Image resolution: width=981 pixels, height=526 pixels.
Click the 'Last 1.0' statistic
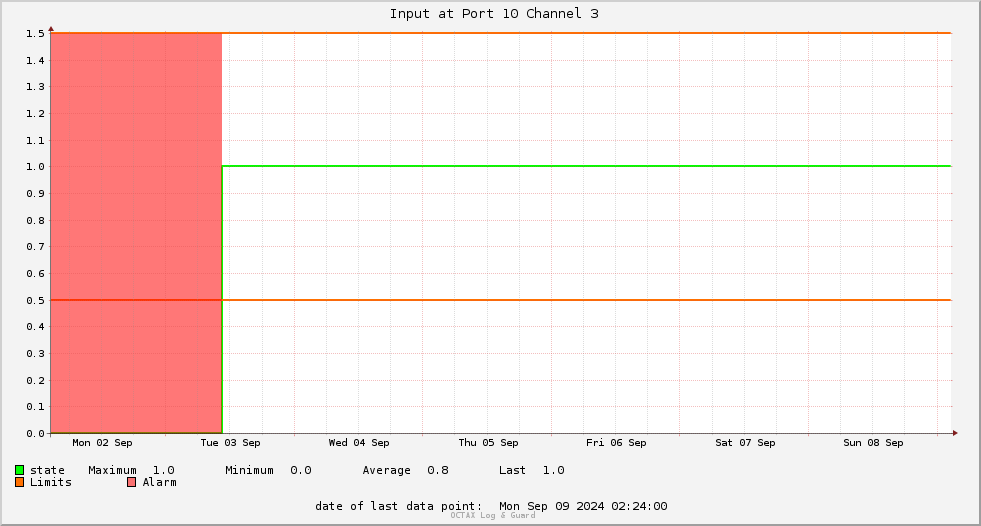coord(532,470)
